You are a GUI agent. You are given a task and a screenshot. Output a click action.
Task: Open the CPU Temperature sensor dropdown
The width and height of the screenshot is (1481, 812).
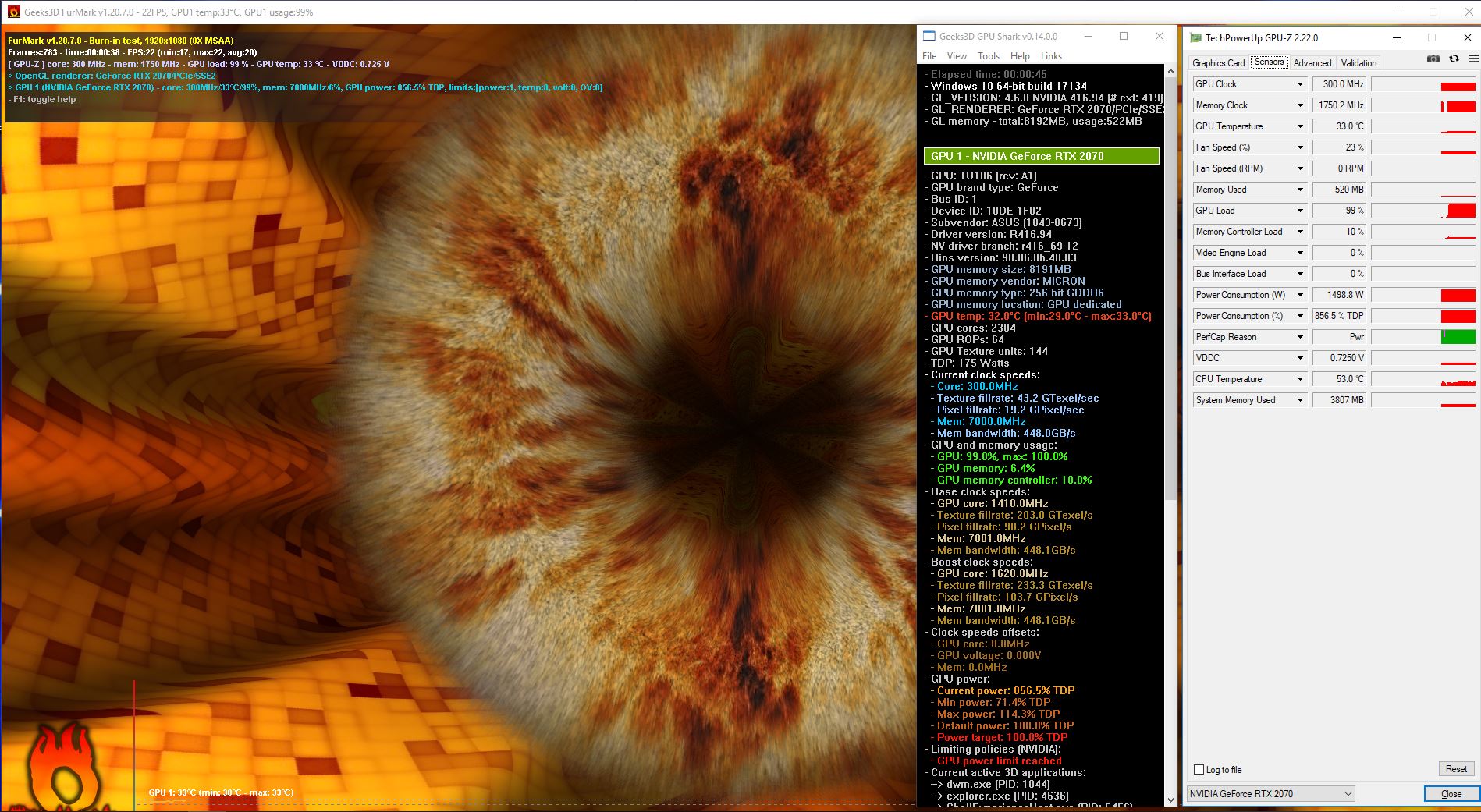point(1300,379)
